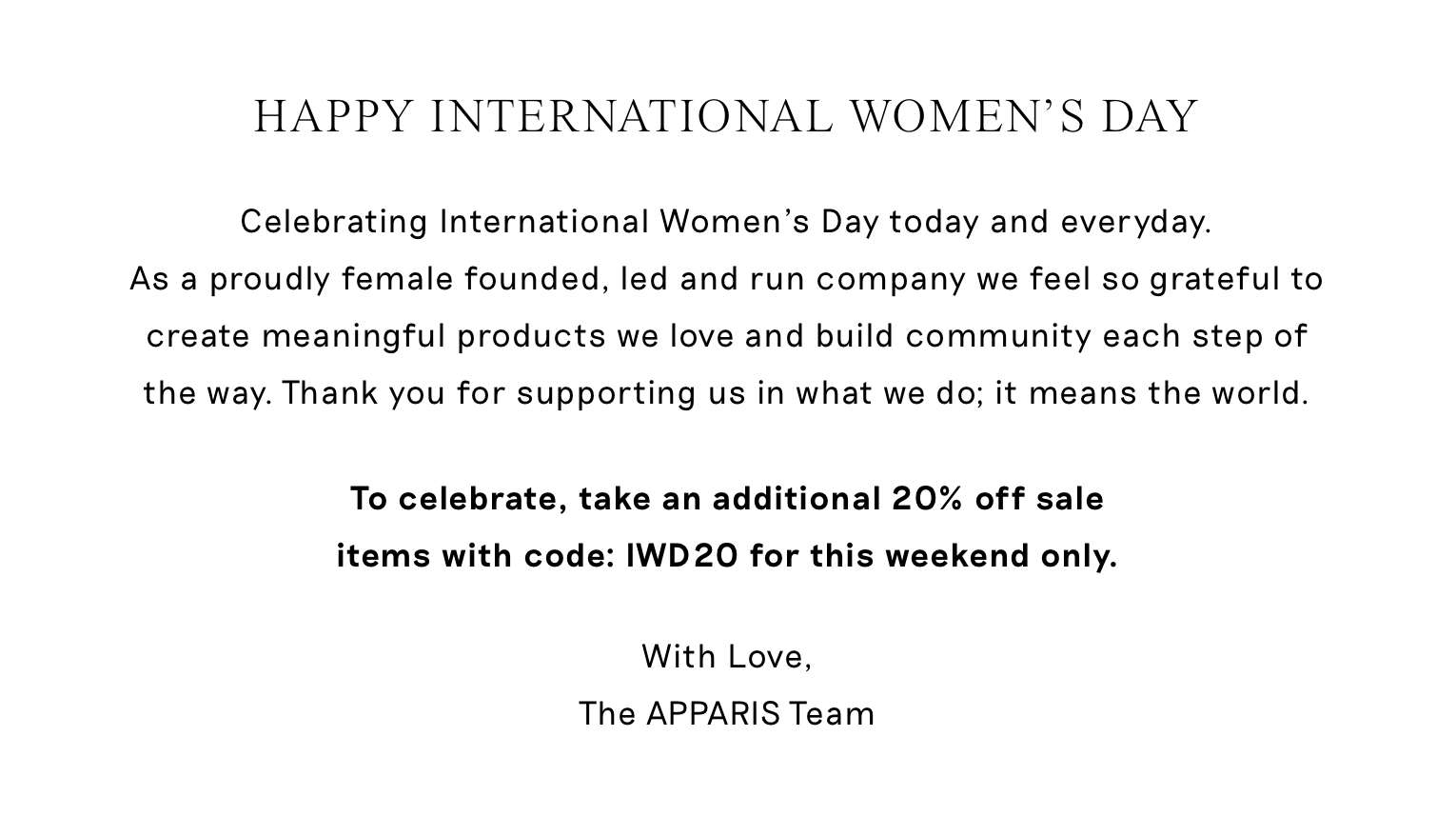Click the Happy International Women's Day heading
The height and width of the screenshot is (816, 1456).
(726, 117)
